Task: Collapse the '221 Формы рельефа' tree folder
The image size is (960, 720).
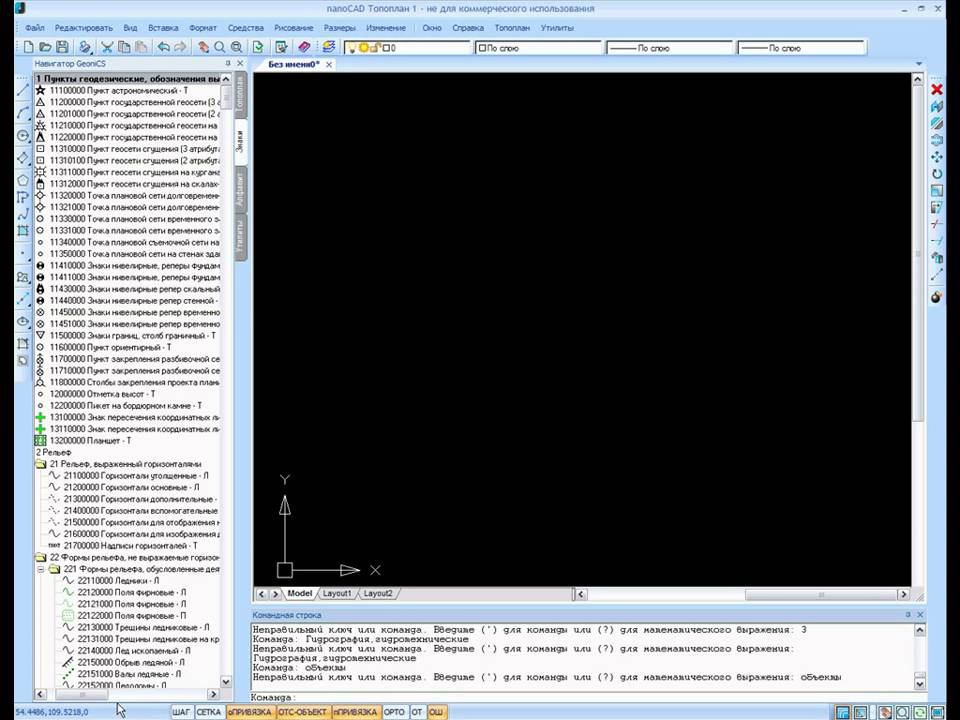Action: 40,569
